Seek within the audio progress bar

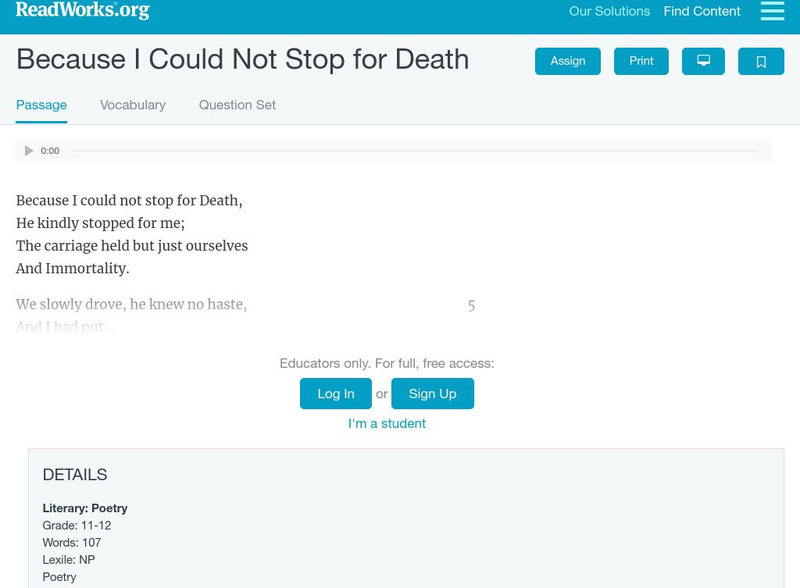tap(415, 151)
